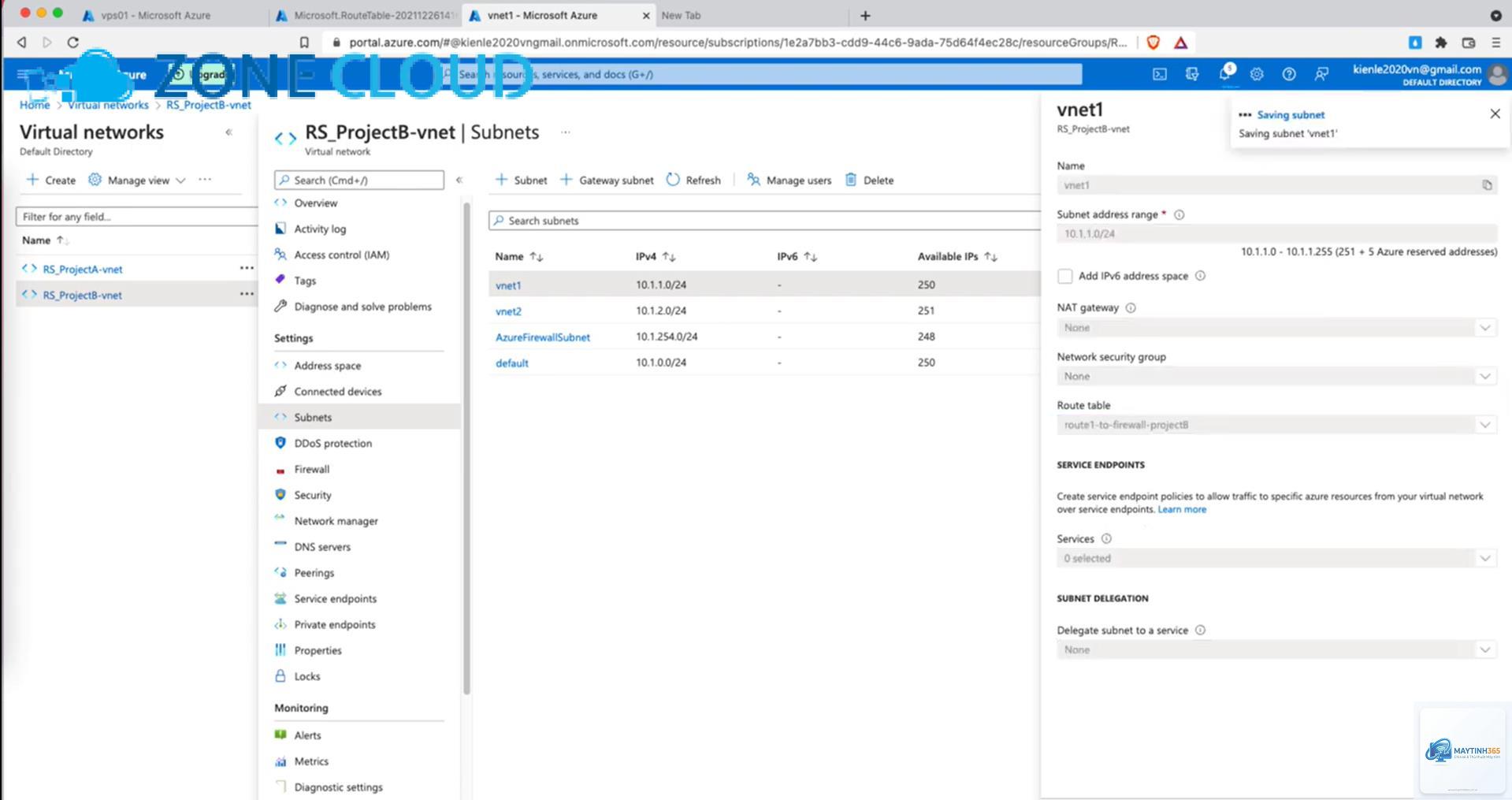The height and width of the screenshot is (800, 1512).
Task: Copy the vnet1 name with copy icon
Action: click(x=1487, y=185)
